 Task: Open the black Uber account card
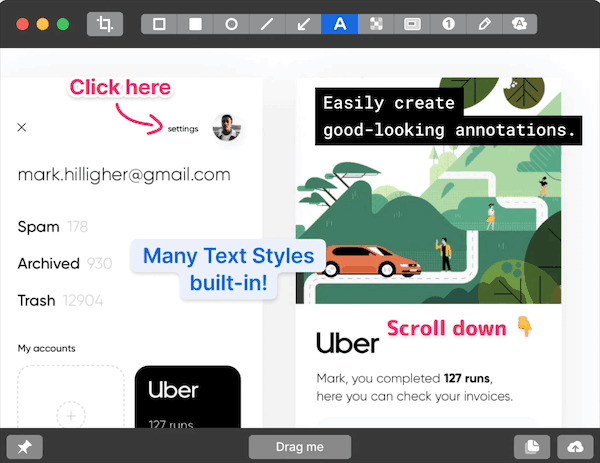pos(188,397)
